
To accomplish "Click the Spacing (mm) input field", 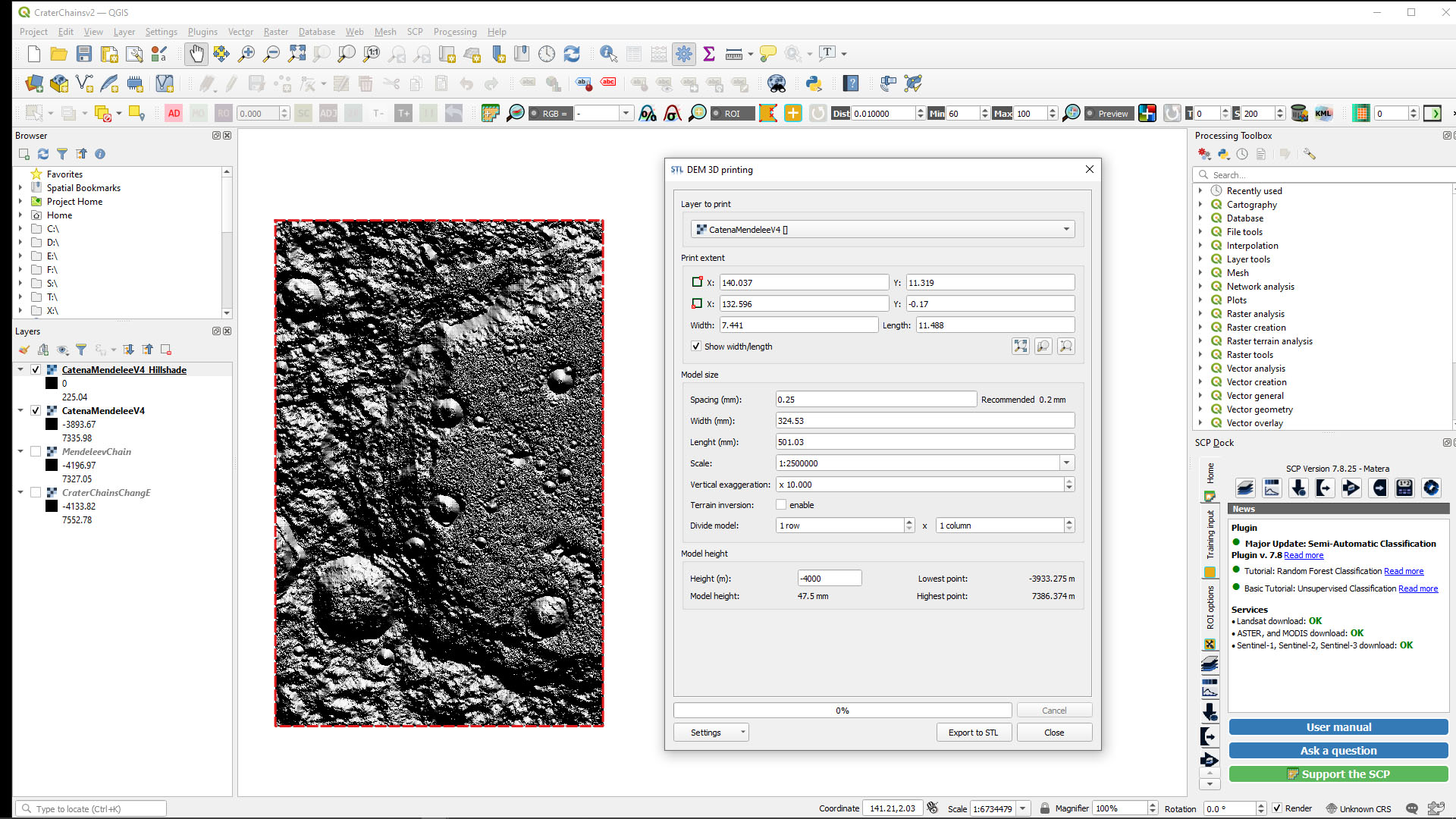I will tap(876, 400).
